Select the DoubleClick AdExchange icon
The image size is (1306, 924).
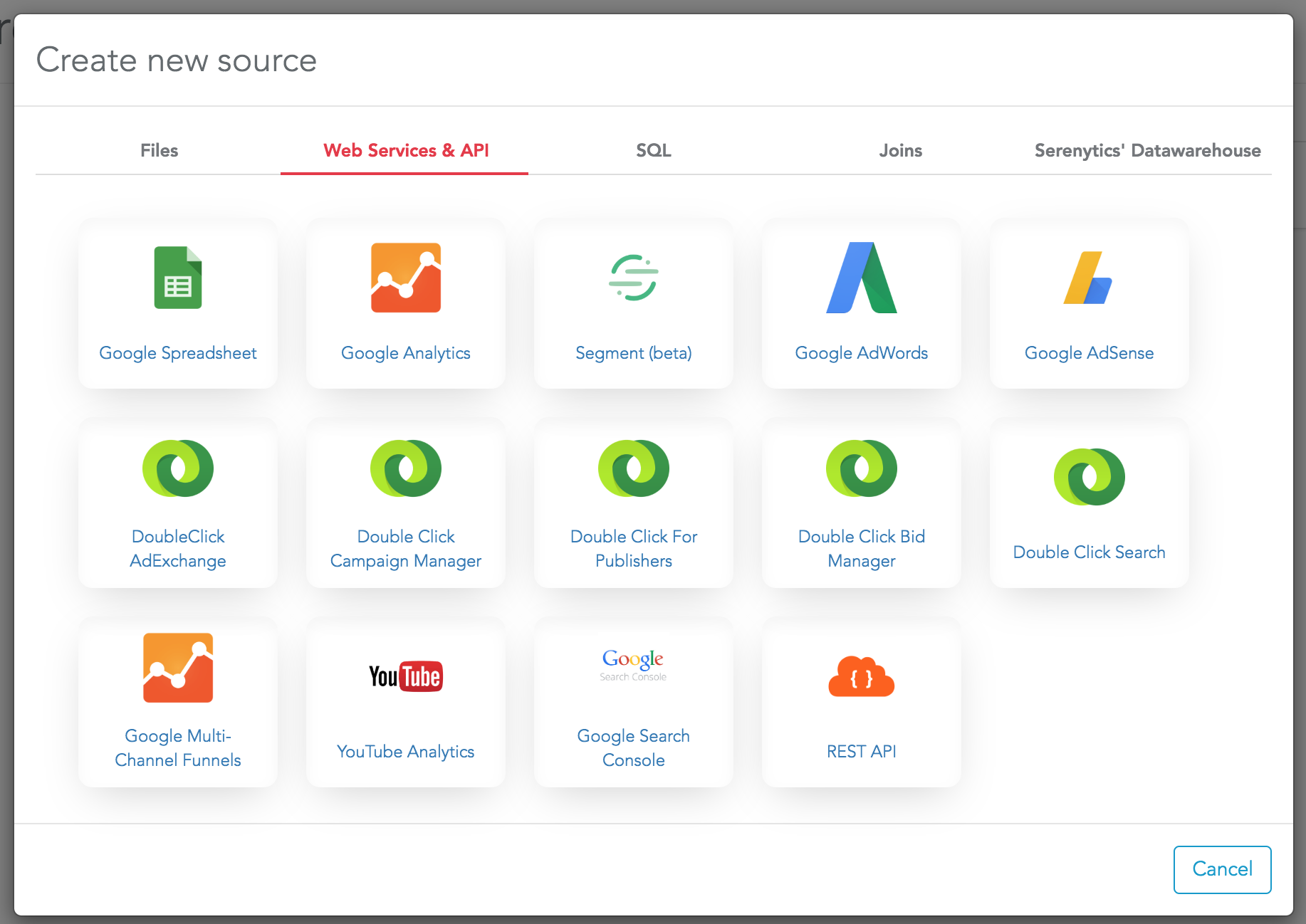click(178, 468)
